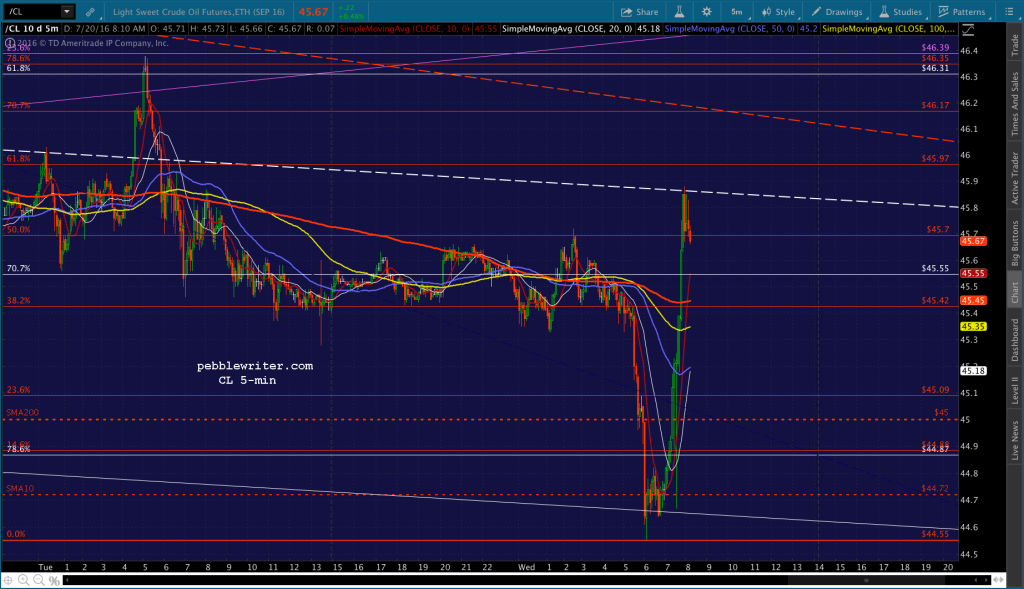Click the $45.09 Fibonacci level label
The height and width of the screenshot is (589, 1024).
935,389
